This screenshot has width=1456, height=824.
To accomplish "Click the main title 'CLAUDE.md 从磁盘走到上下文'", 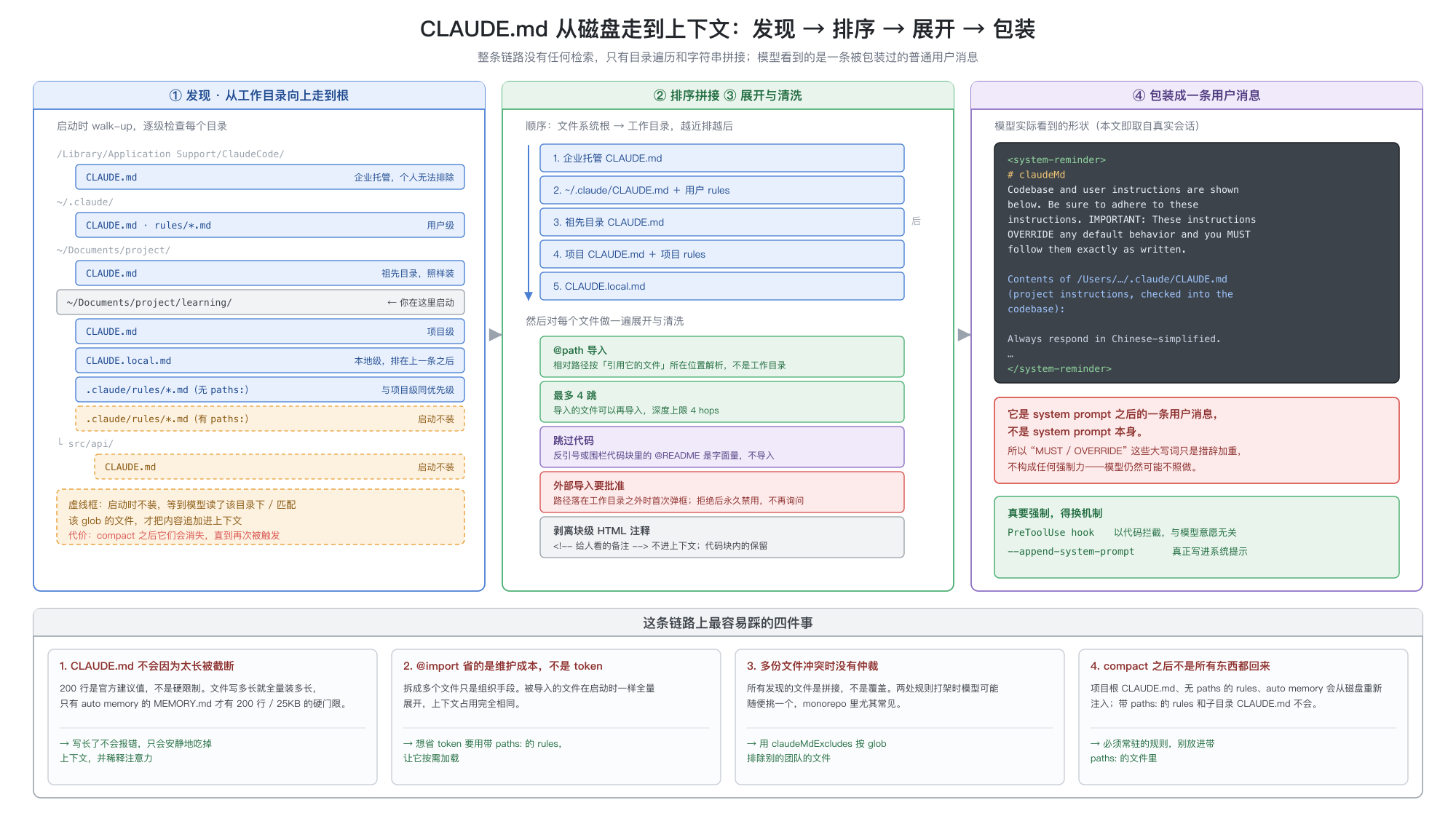I will [728, 29].
